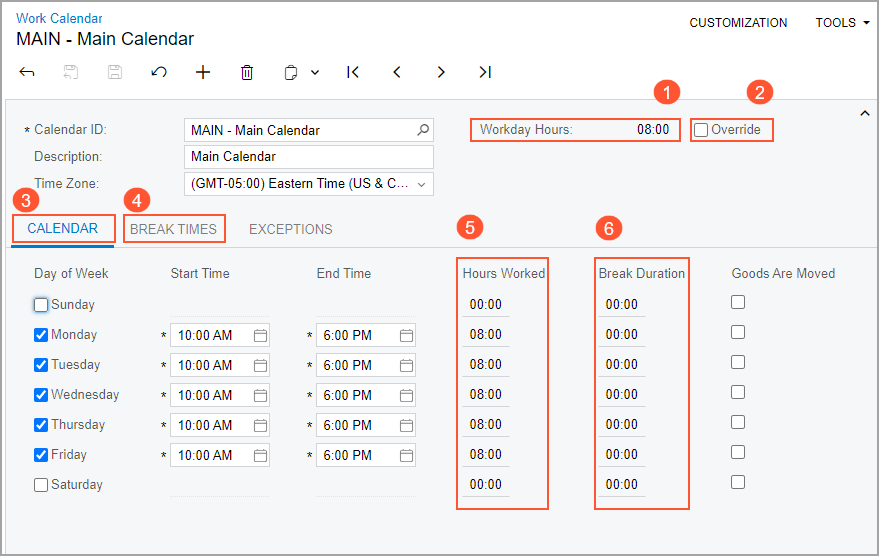Check the Sunday day checkbox
Image resolution: width=879 pixels, height=556 pixels.
pos(41,305)
